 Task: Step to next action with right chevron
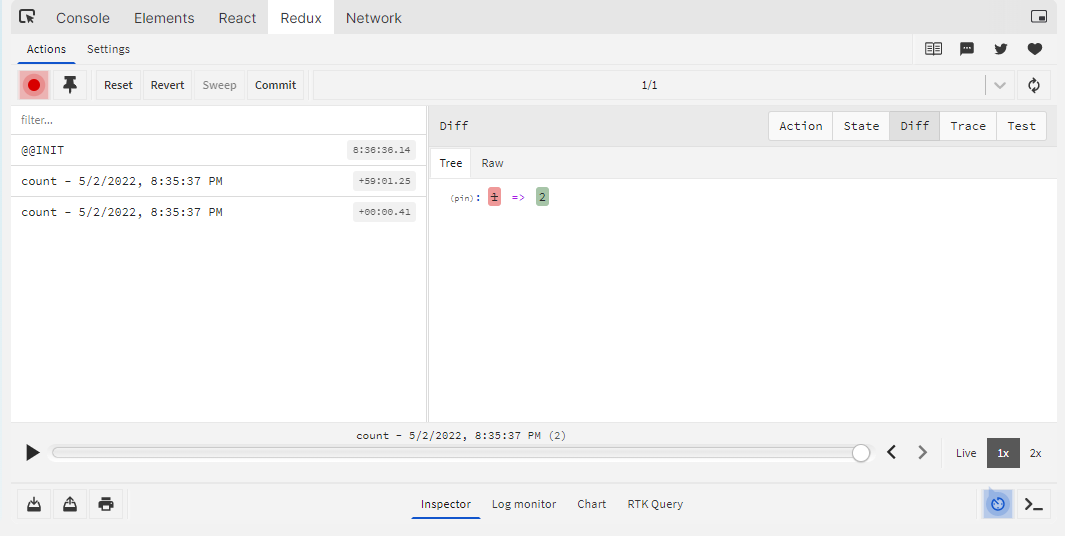click(922, 452)
